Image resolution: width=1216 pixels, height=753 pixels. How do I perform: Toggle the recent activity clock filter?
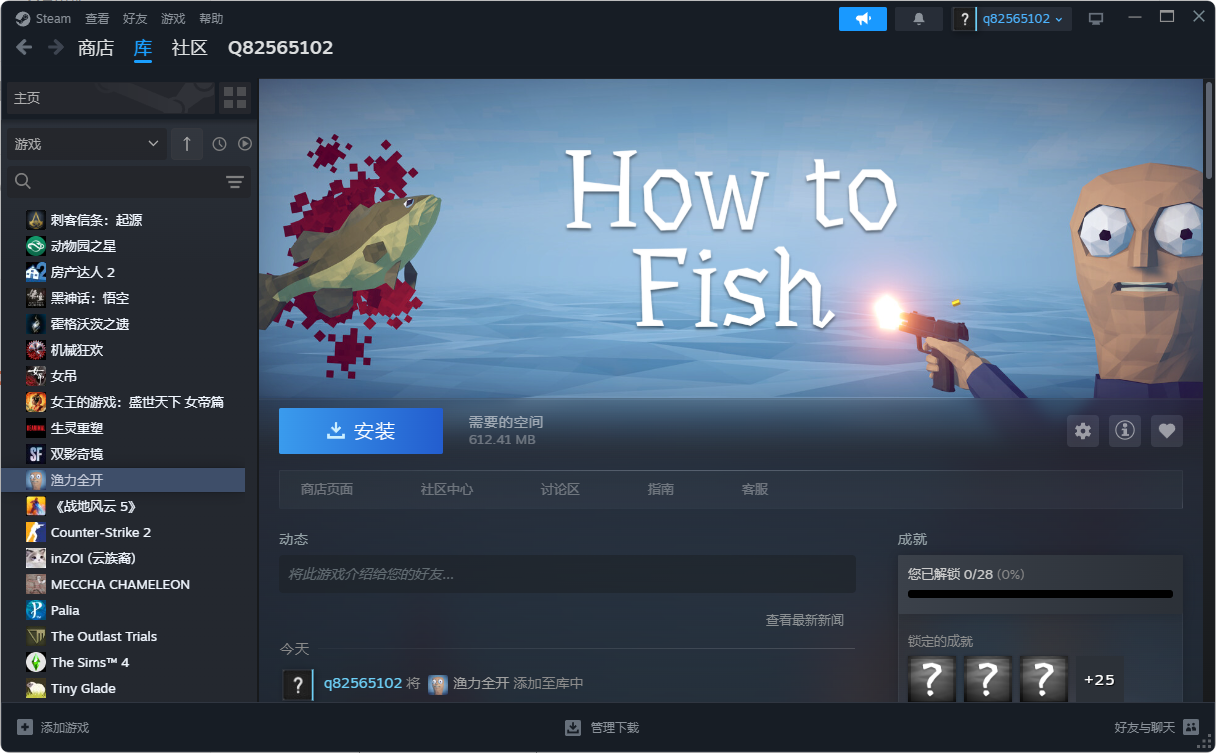[x=220, y=144]
